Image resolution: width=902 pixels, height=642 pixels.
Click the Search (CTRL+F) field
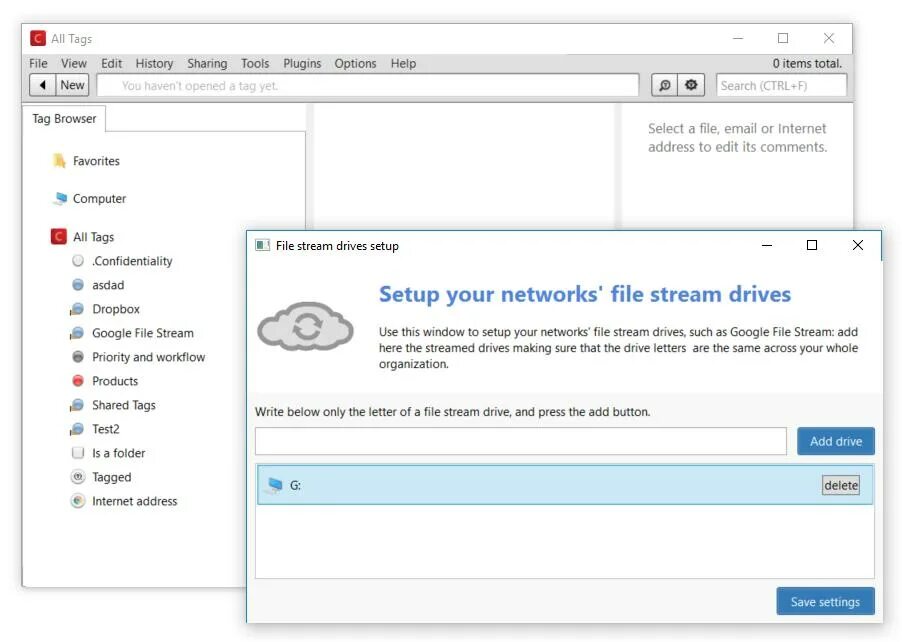pyautogui.click(x=781, y=86)
